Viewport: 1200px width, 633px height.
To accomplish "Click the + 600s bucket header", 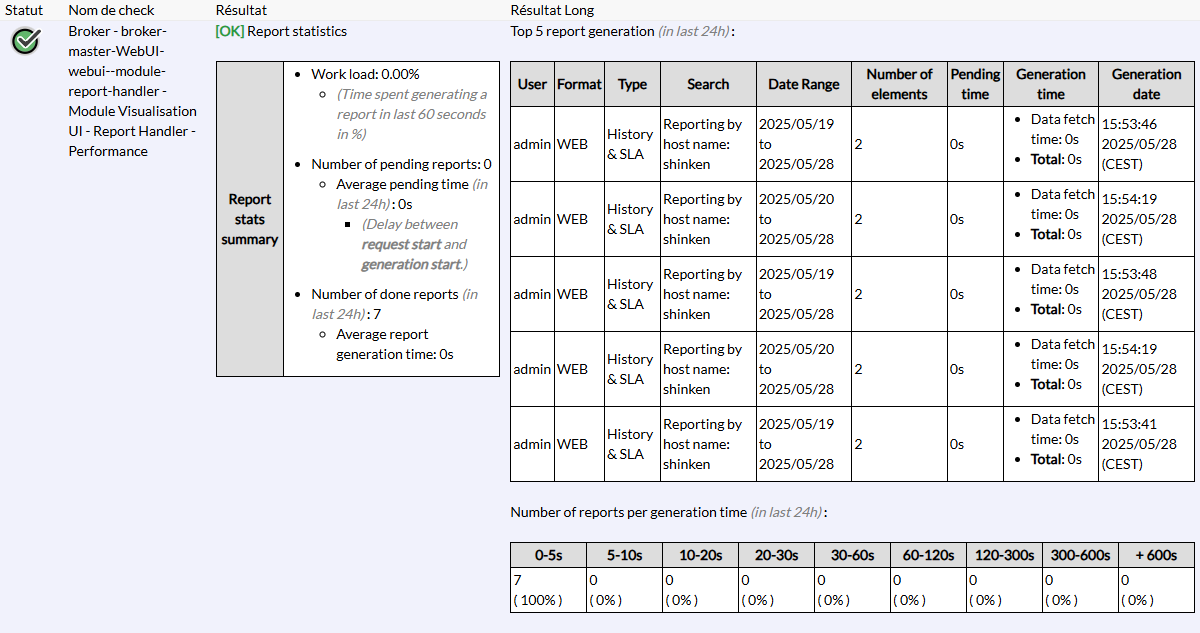I will (1155, 555).
